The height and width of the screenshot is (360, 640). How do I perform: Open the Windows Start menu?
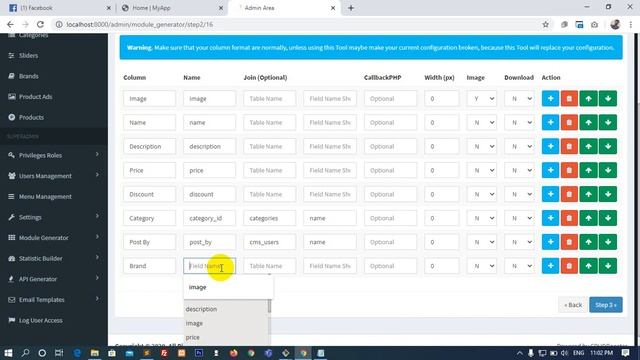(8, 353)
